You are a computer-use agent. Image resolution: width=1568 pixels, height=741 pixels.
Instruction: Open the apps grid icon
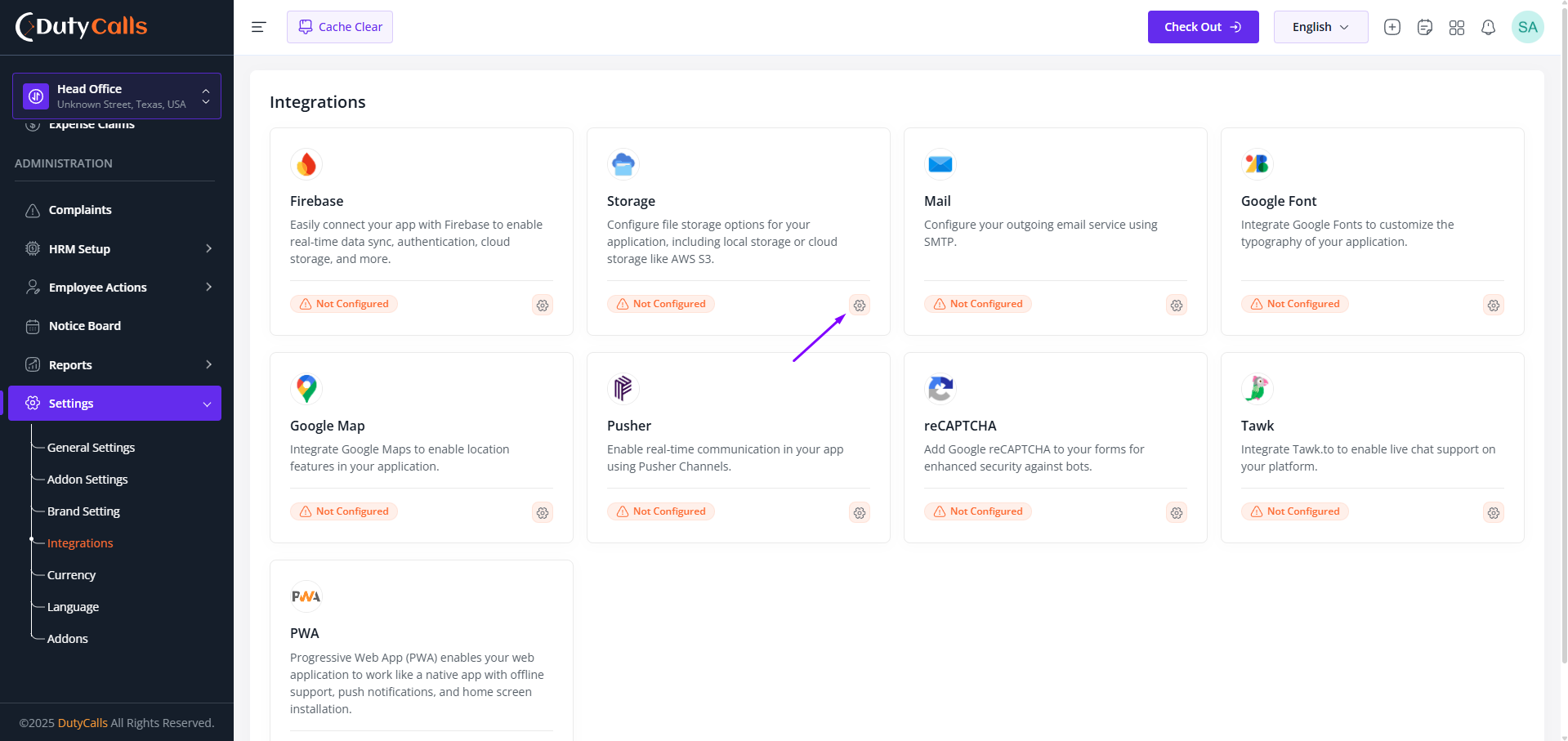click(x=1457, y=27)
